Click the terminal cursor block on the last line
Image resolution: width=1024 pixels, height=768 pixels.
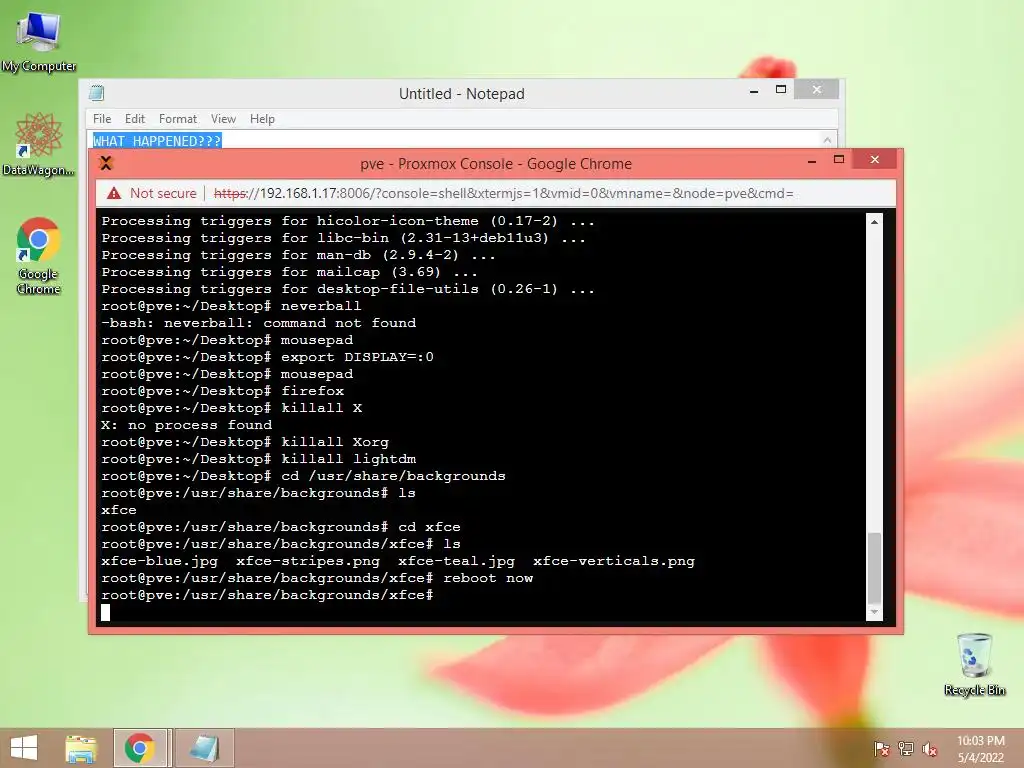(105, 612)
